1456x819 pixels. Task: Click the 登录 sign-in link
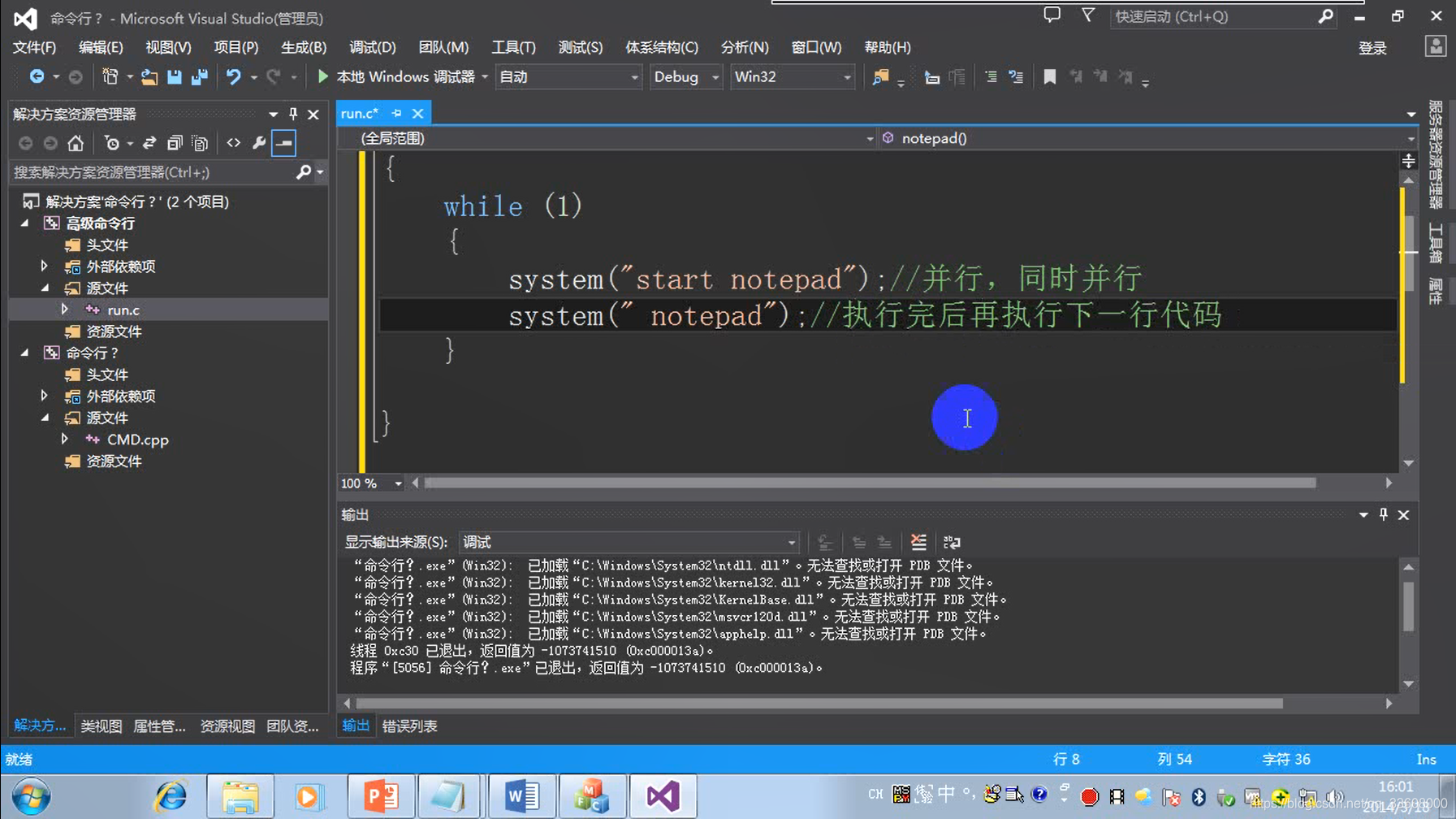click(x=1372, y=48)
